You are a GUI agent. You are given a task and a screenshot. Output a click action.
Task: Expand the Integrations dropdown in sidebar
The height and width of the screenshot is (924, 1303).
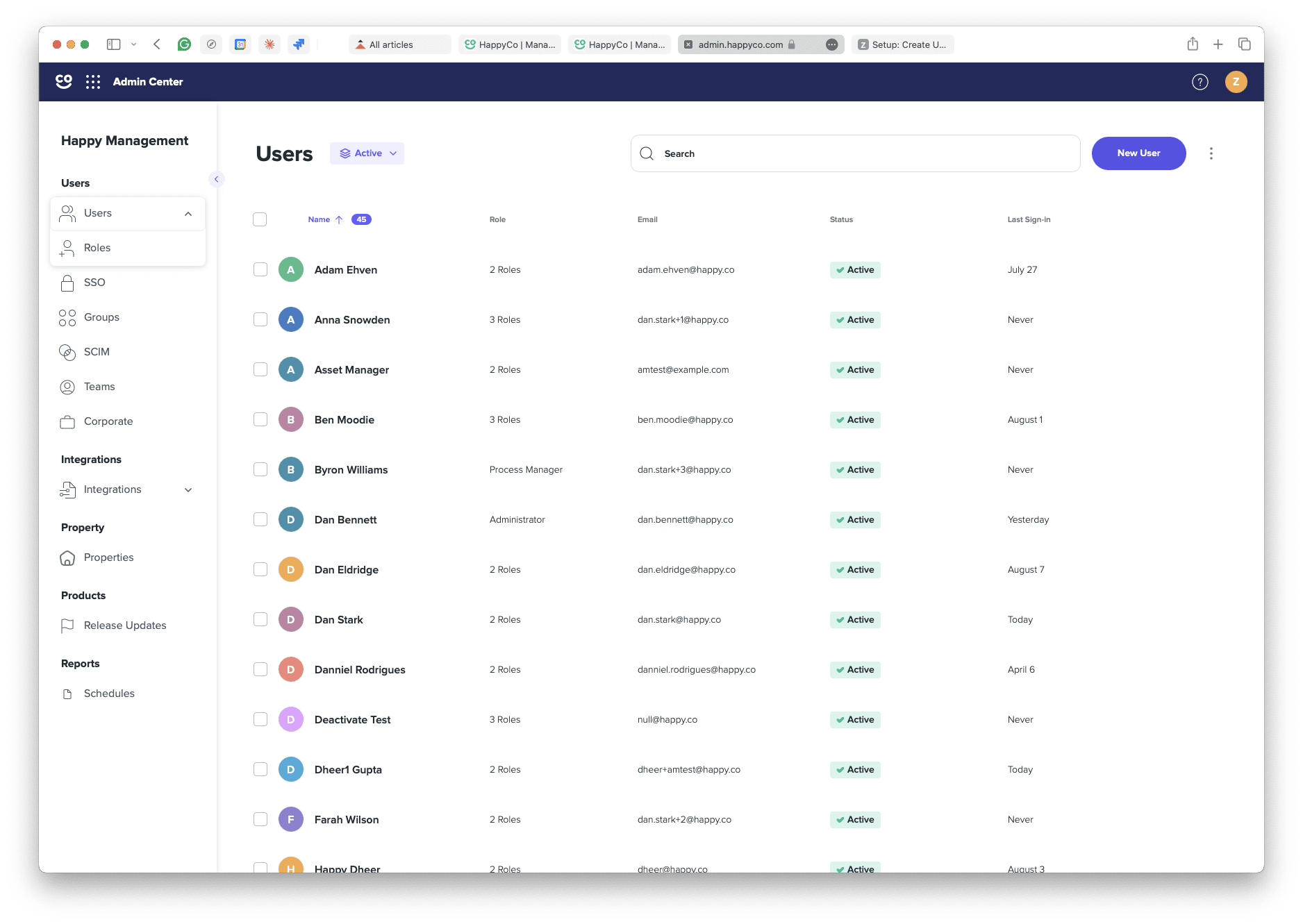pyautogui.click(x=188, y=489)
